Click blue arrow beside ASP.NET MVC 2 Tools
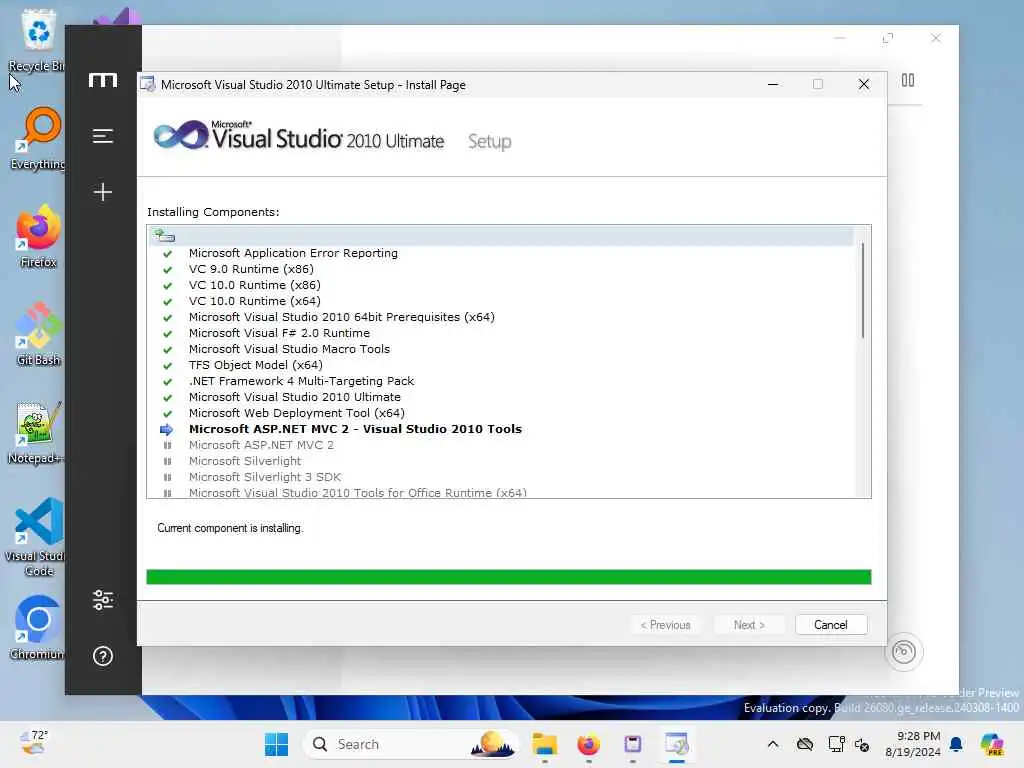 click(167, 429)
